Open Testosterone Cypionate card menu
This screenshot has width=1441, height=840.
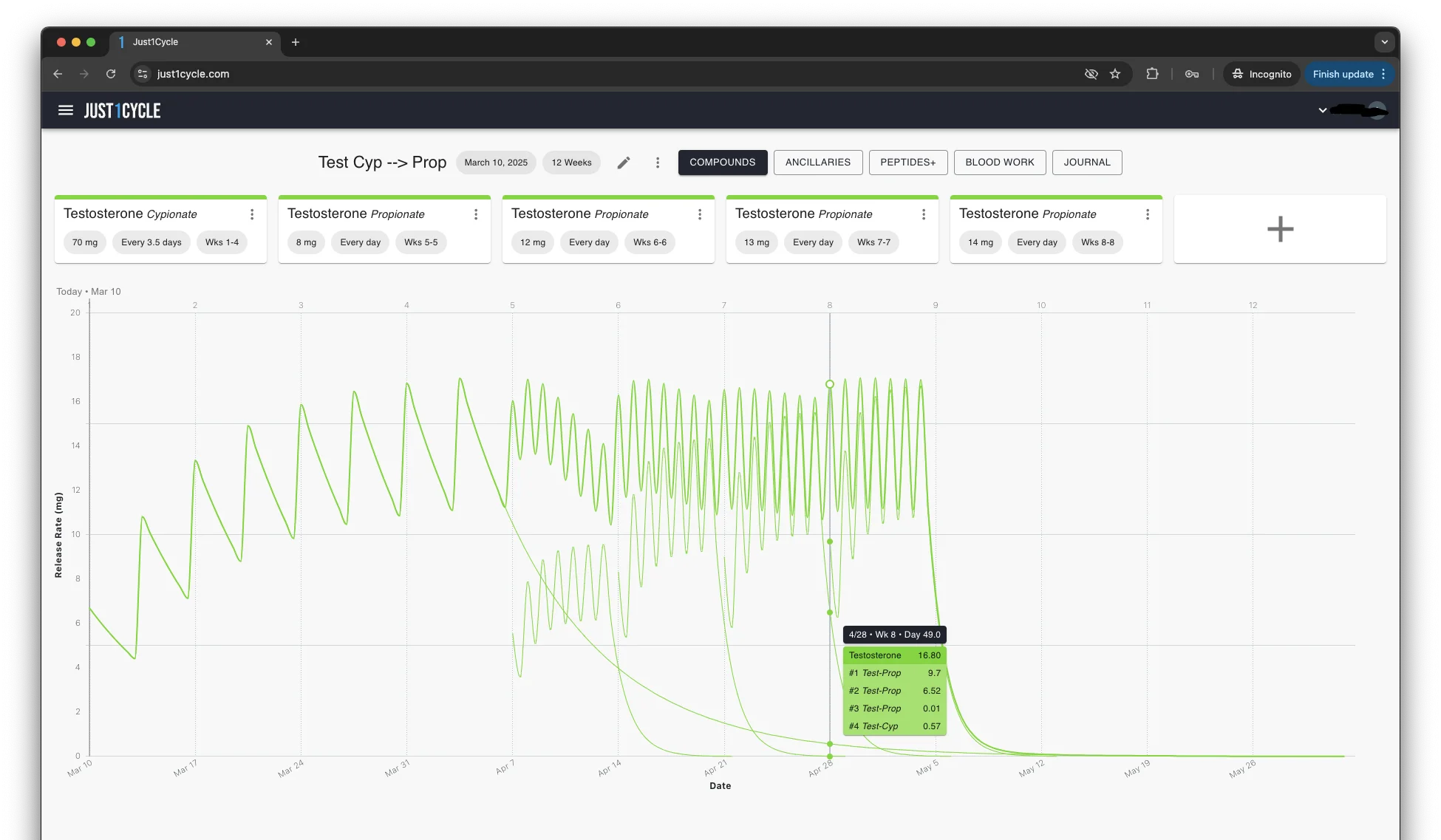pos(252,214)
